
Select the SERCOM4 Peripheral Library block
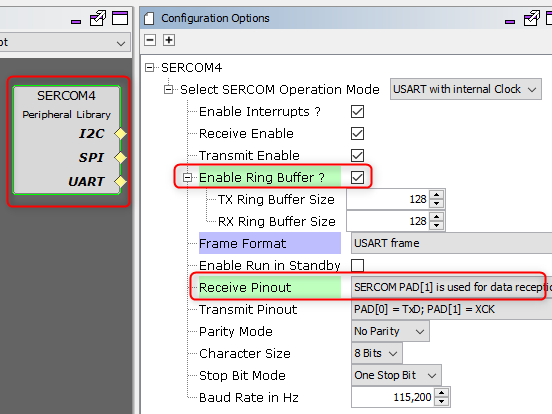(67, 140)
